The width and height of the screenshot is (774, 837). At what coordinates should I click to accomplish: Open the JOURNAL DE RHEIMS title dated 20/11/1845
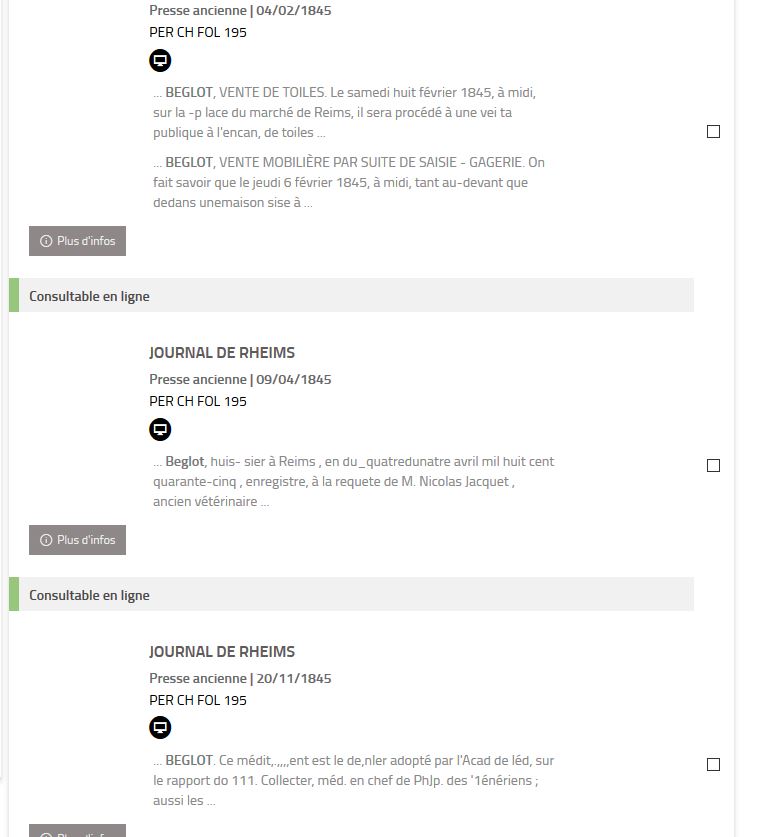tap(222, 652)
